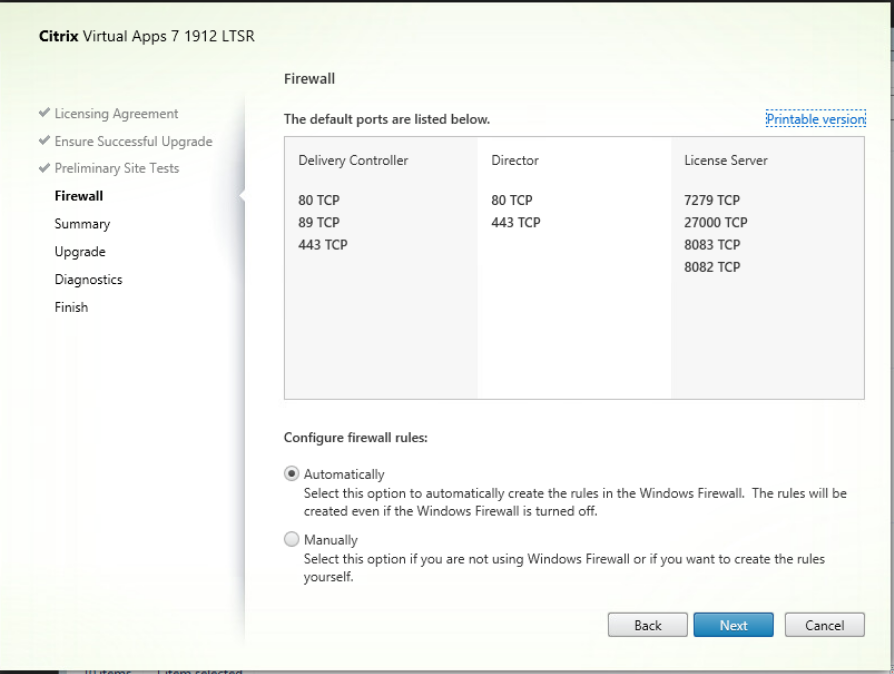Go to the Licensing Agreement step
894x674 pixels.
point(116,113)
